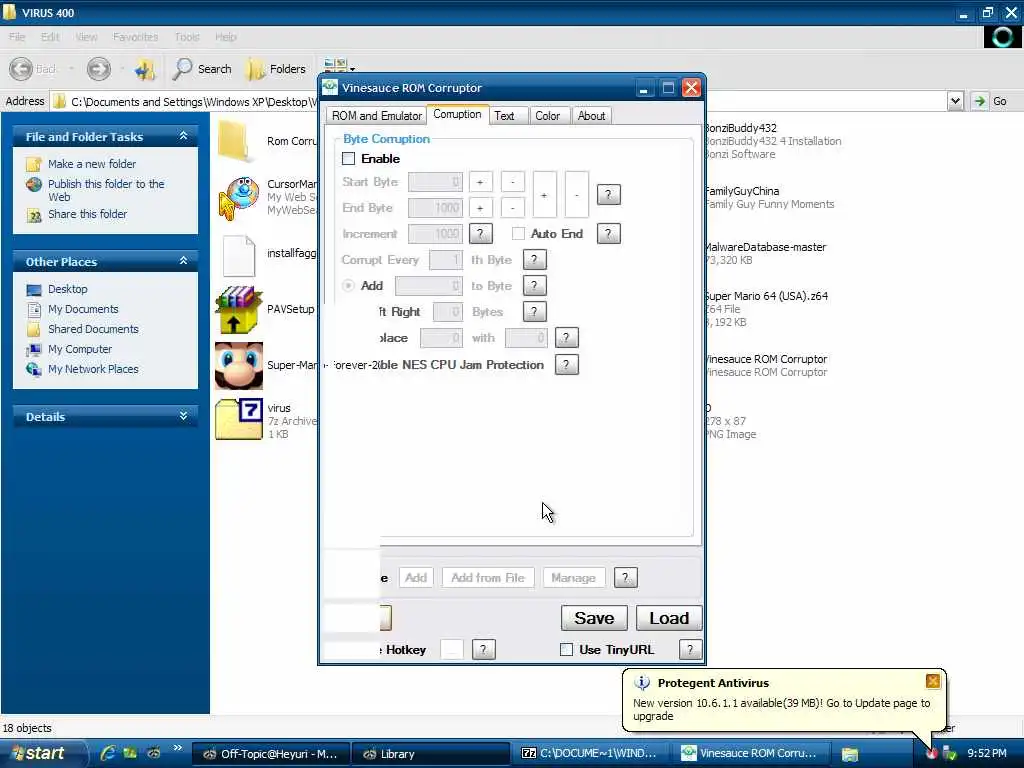Tick the Use TinyURL checkbox
The height and width of the screenshot is (768, 1024).
click(x=566, y=649)
